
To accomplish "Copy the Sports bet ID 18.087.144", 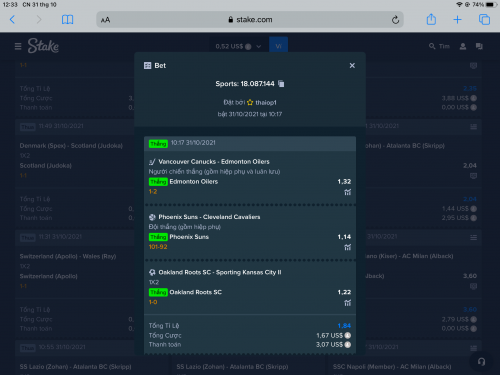I will [x=281, y=84].
